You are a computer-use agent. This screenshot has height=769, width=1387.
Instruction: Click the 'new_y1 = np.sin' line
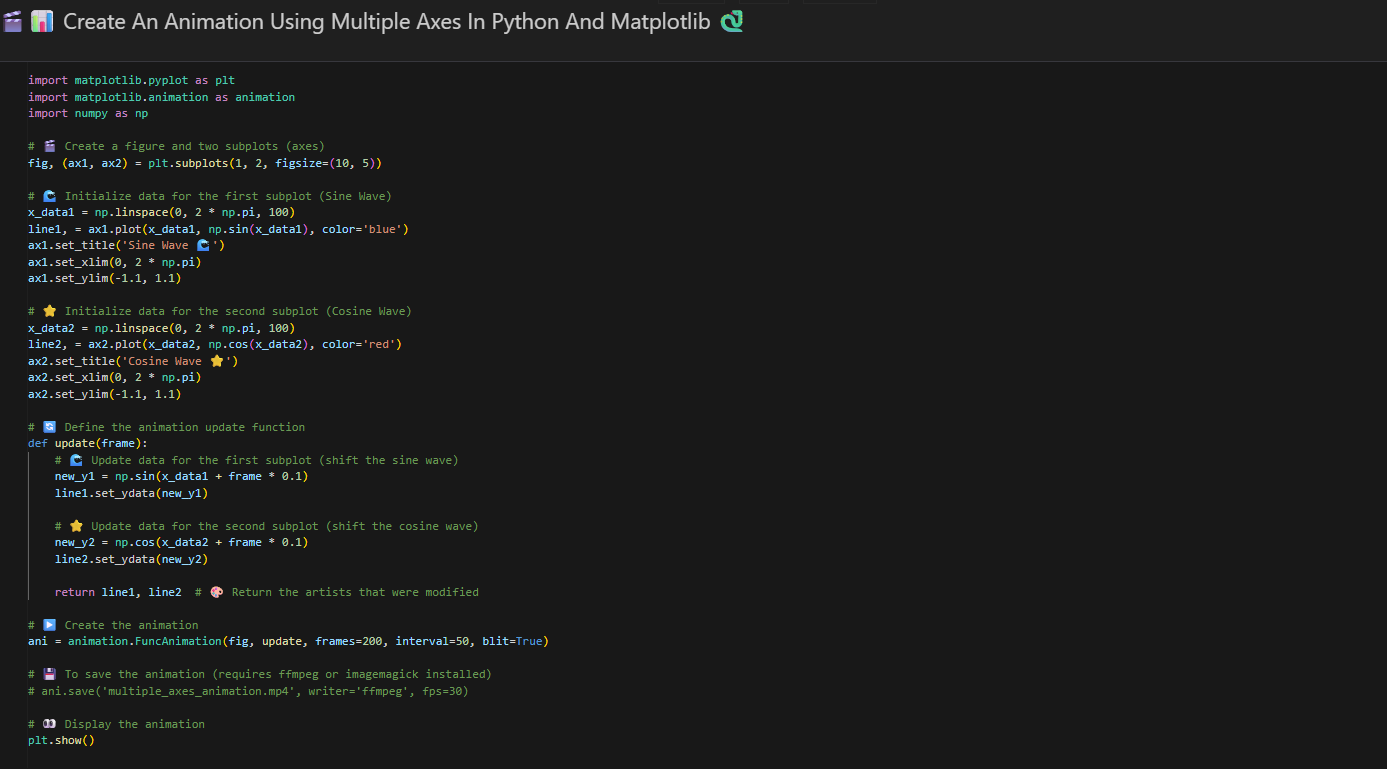181,476
